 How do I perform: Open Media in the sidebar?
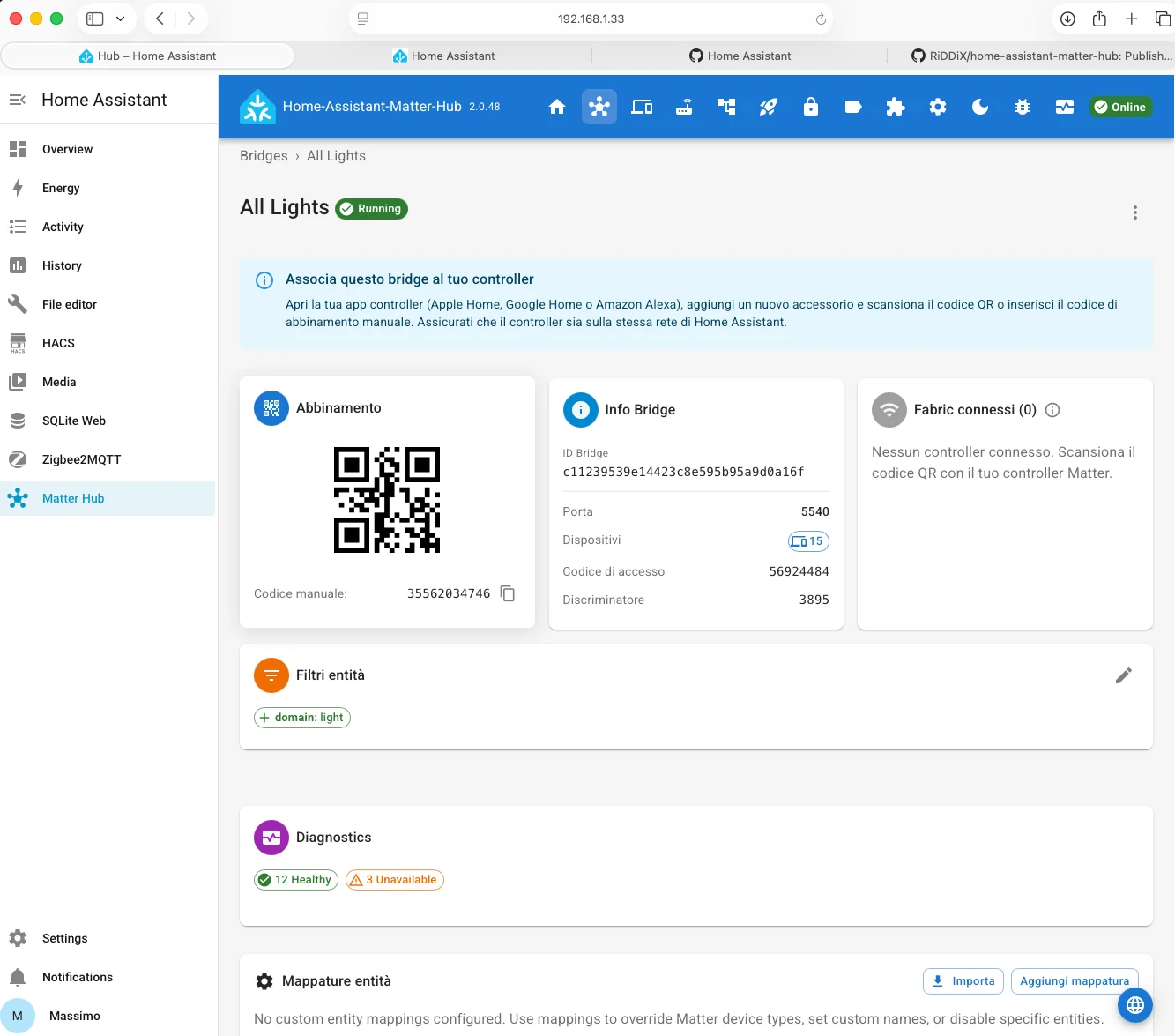(108, 382)
